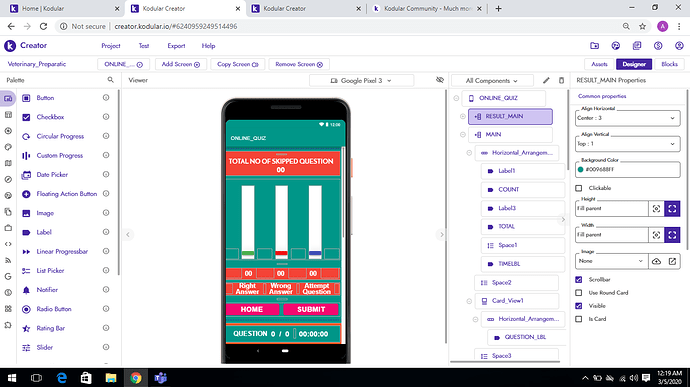Open Windows Start menu
Viewport: 690px width, 387px height.
point(12,378)
